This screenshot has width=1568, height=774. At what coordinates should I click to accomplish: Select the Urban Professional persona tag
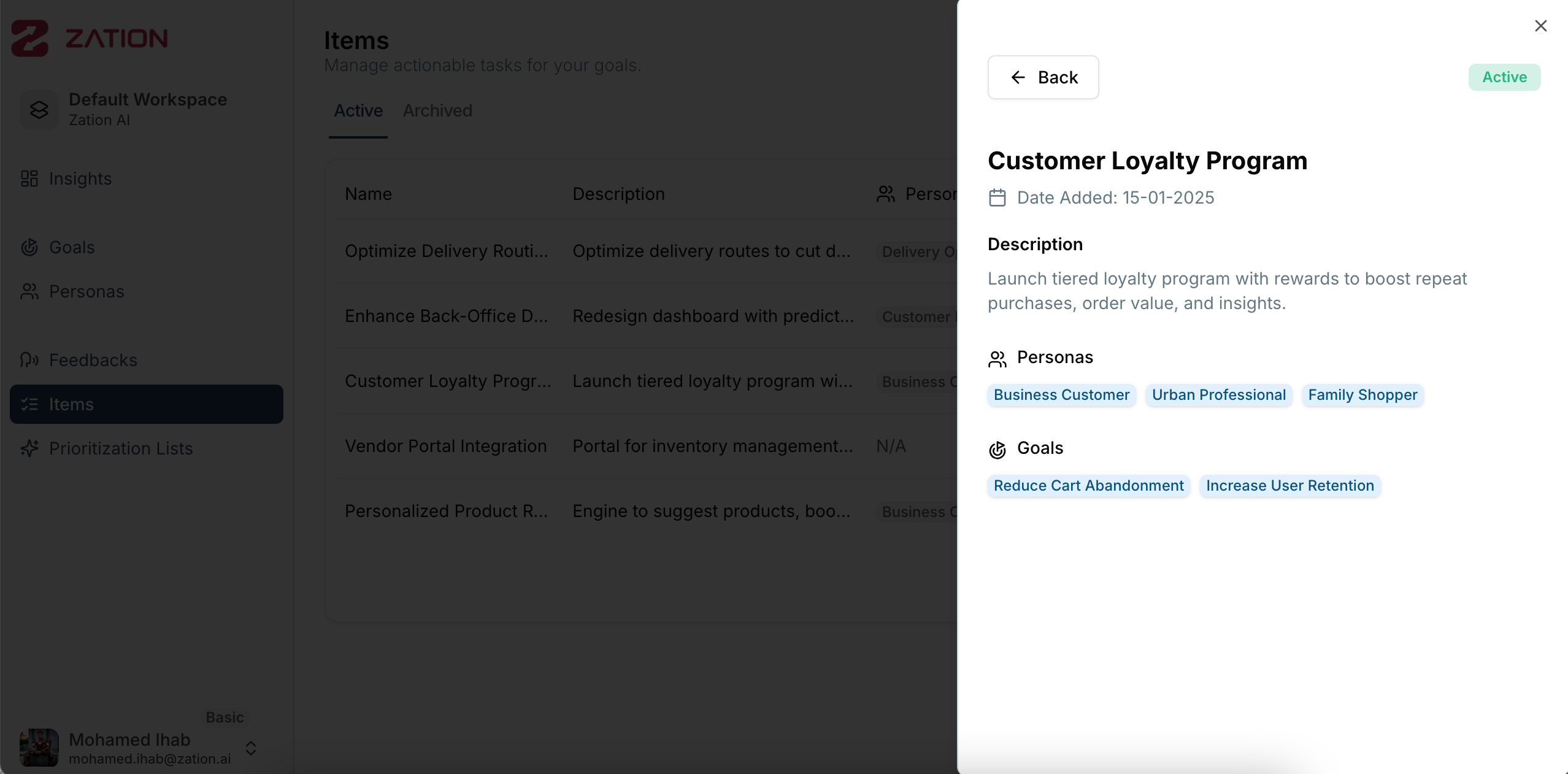[x=1218, y=395]
